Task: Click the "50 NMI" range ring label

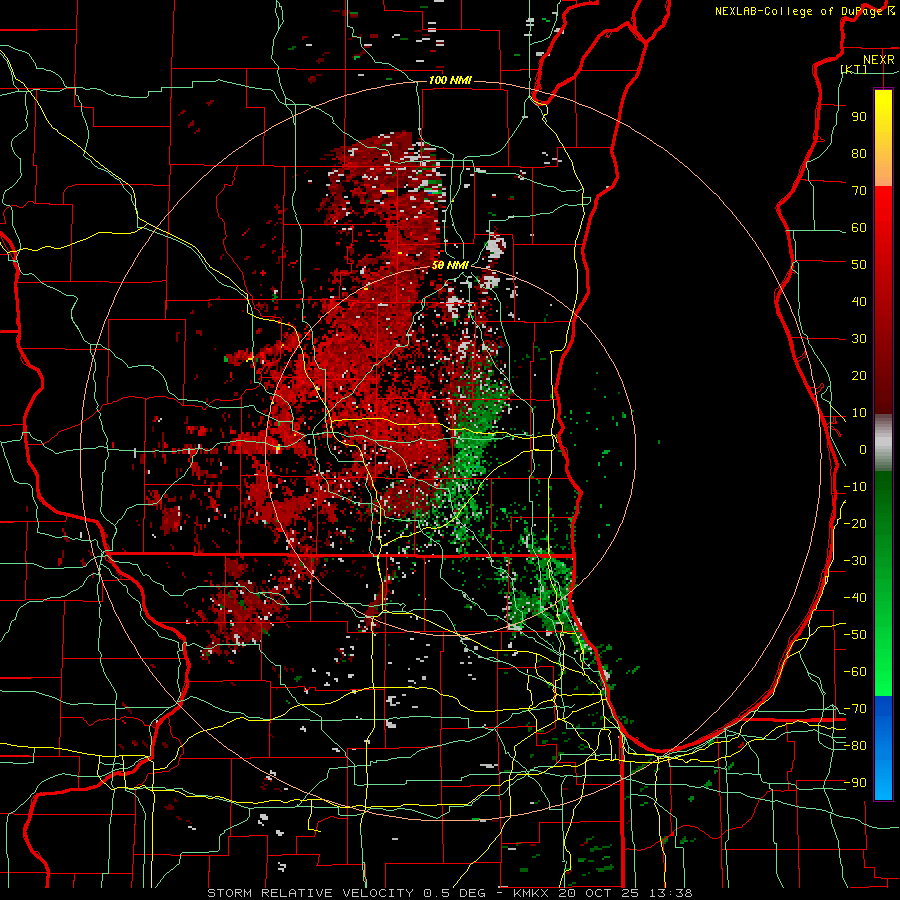Action: point(450,265)
